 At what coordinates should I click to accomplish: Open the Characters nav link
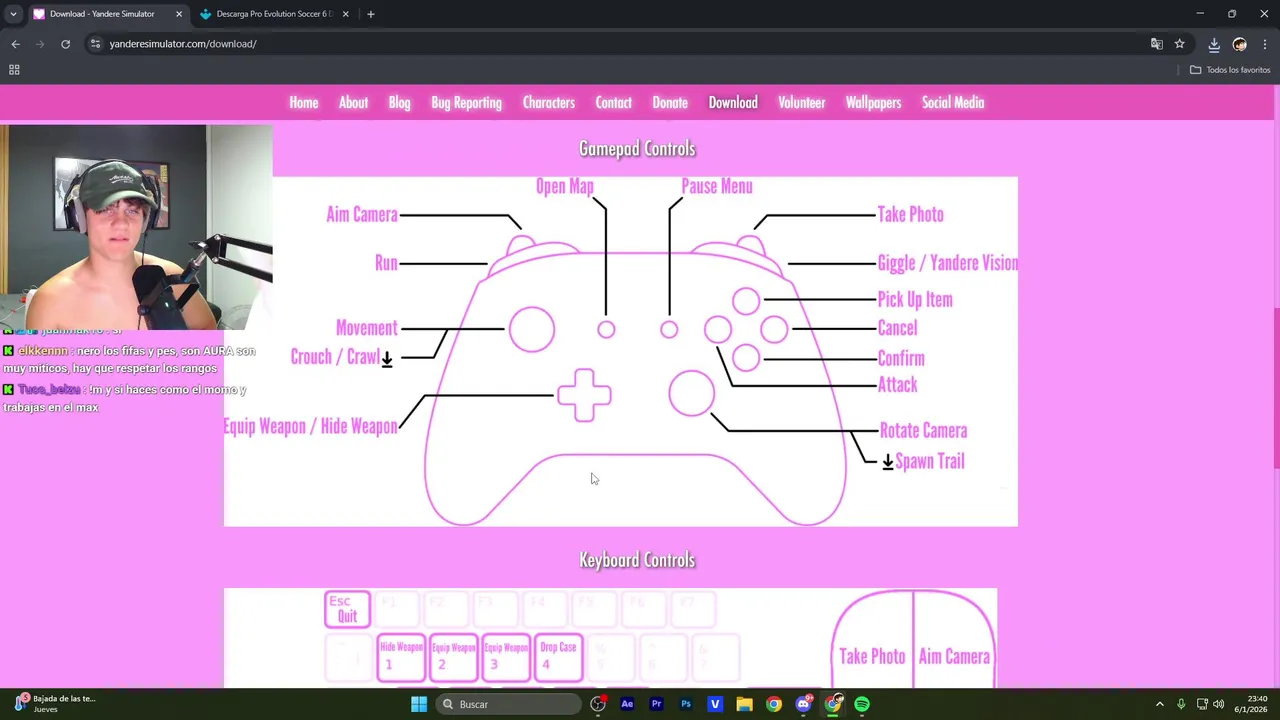coord(549,102)
